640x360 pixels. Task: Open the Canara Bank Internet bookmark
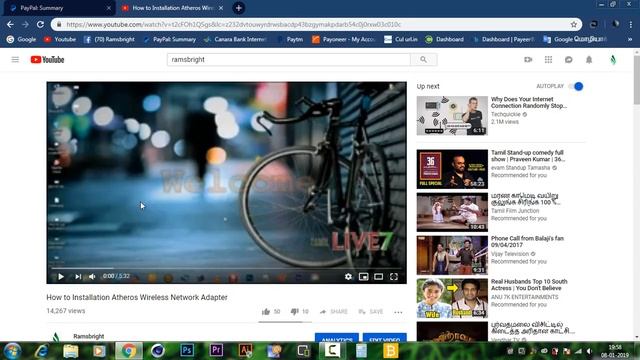(235, 39)
